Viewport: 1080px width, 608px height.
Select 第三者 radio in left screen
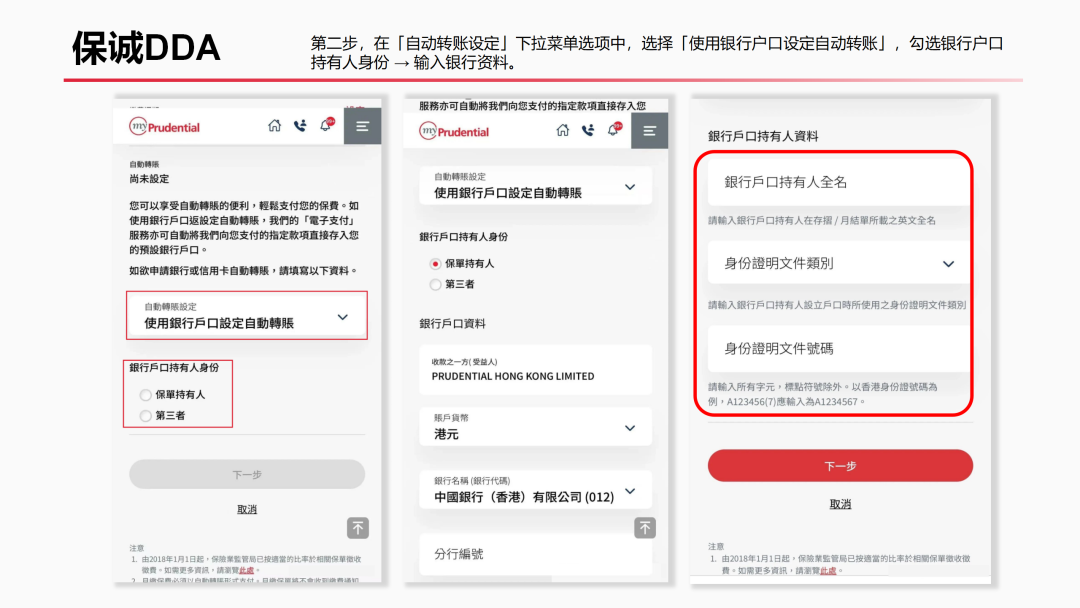click(145, 416)
